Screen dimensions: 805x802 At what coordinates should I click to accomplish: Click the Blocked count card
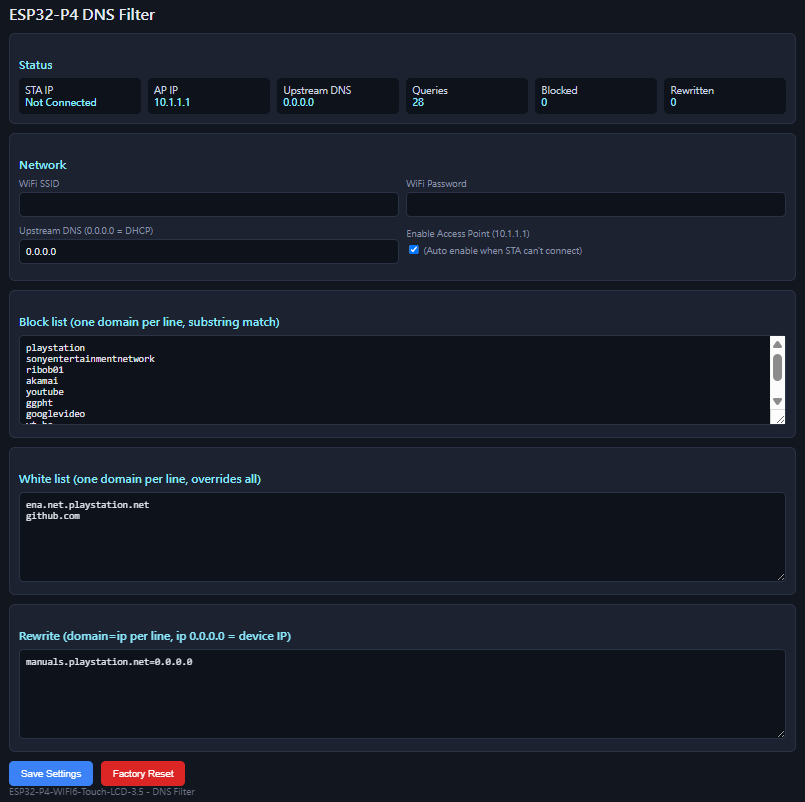tap(596, 96)
